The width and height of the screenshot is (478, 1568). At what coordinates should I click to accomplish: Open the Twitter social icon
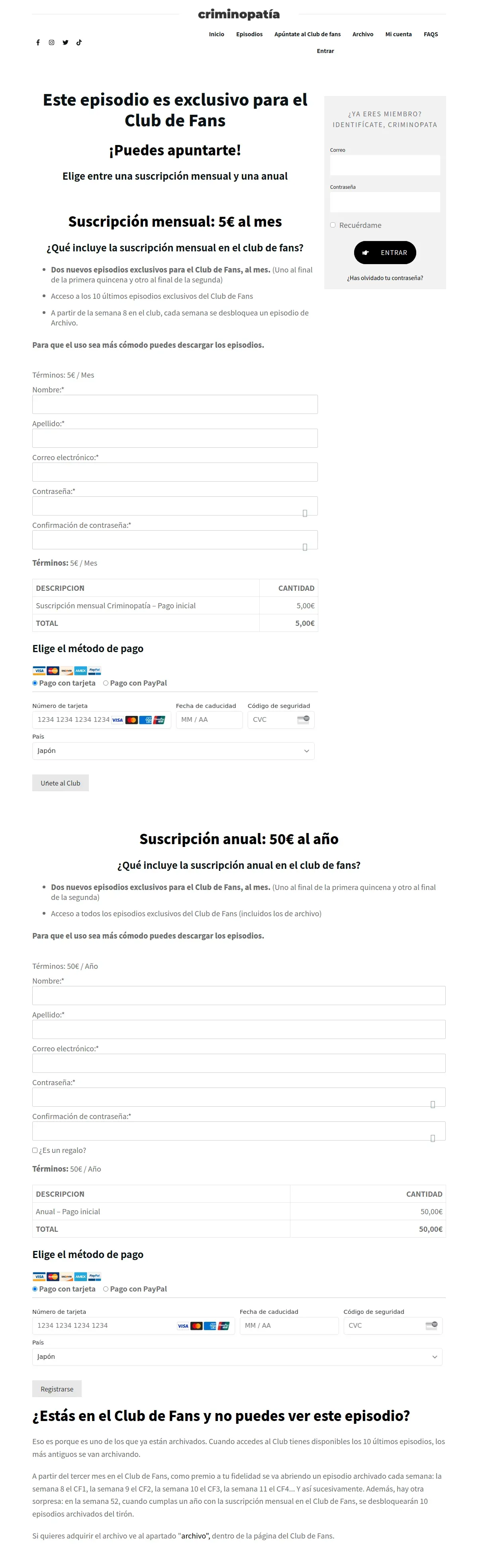point(65,43)
